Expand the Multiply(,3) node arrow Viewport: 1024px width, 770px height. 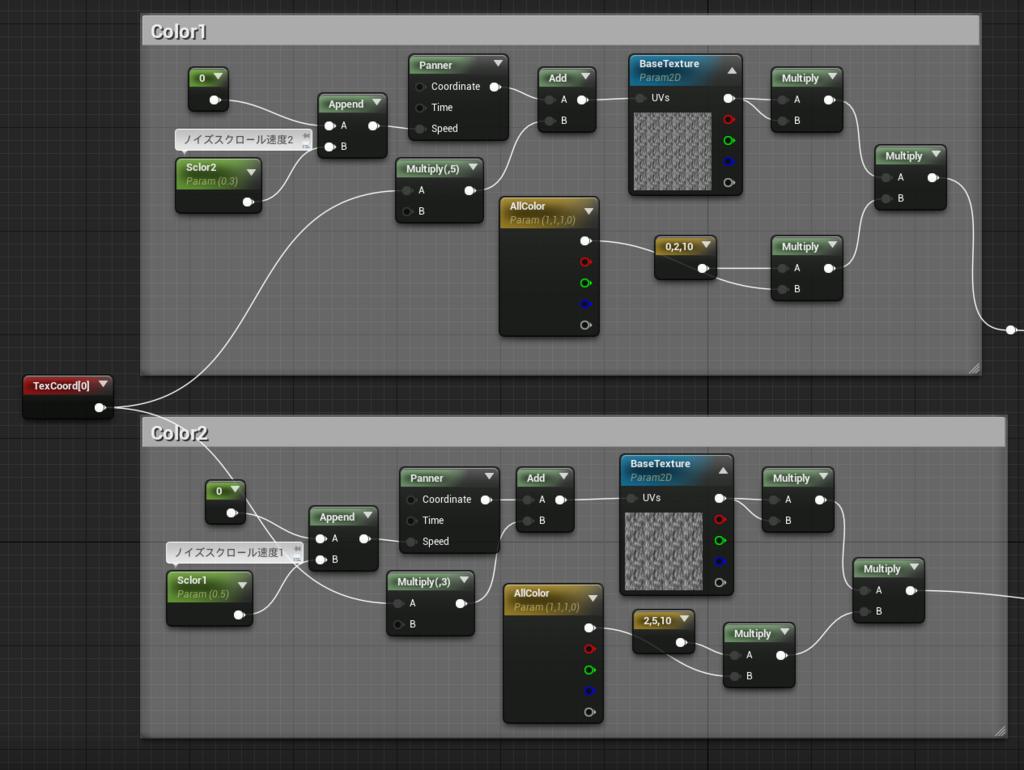point(464,580)
